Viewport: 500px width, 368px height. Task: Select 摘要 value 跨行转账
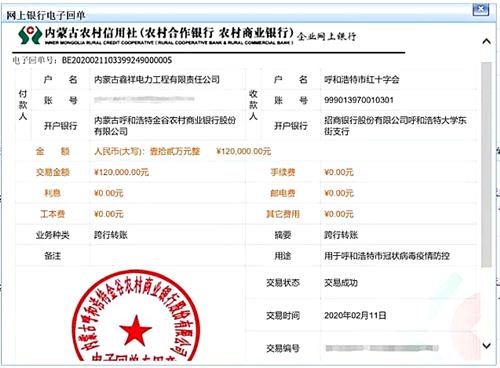click(x=341, y=235)
